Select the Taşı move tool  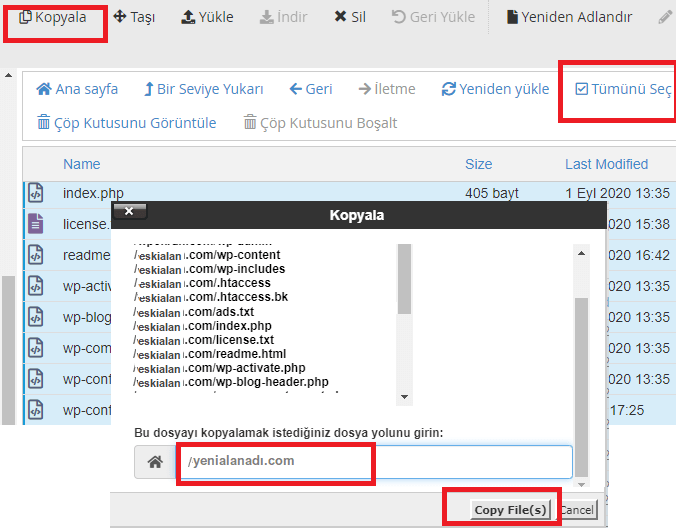(134, 17)
